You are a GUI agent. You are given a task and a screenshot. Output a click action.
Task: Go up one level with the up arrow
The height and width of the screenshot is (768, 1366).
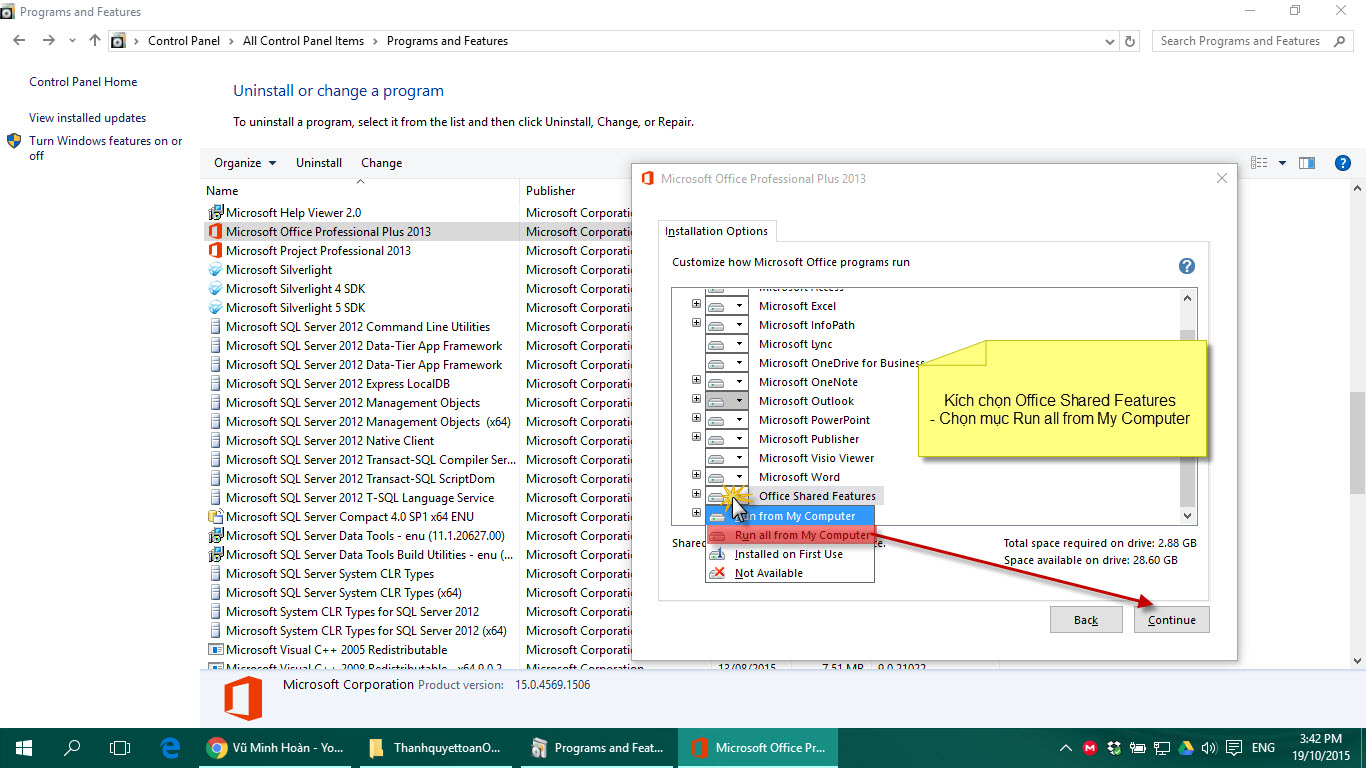pos(95,41)
